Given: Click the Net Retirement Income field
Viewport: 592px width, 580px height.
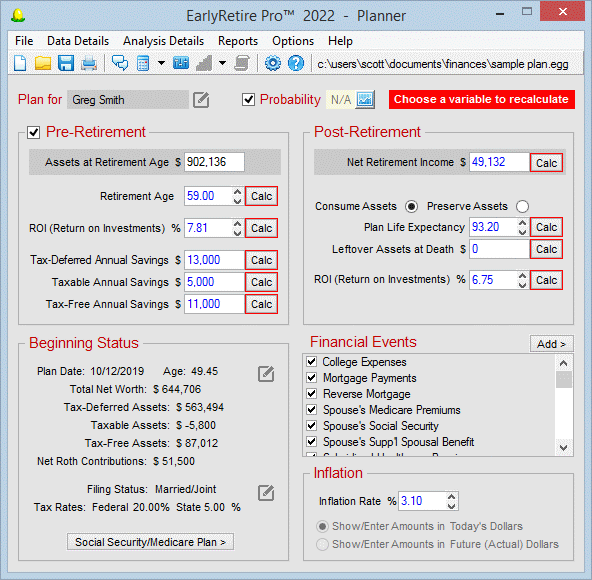Looking at the screenshot, I should click(x=499, y=162).
